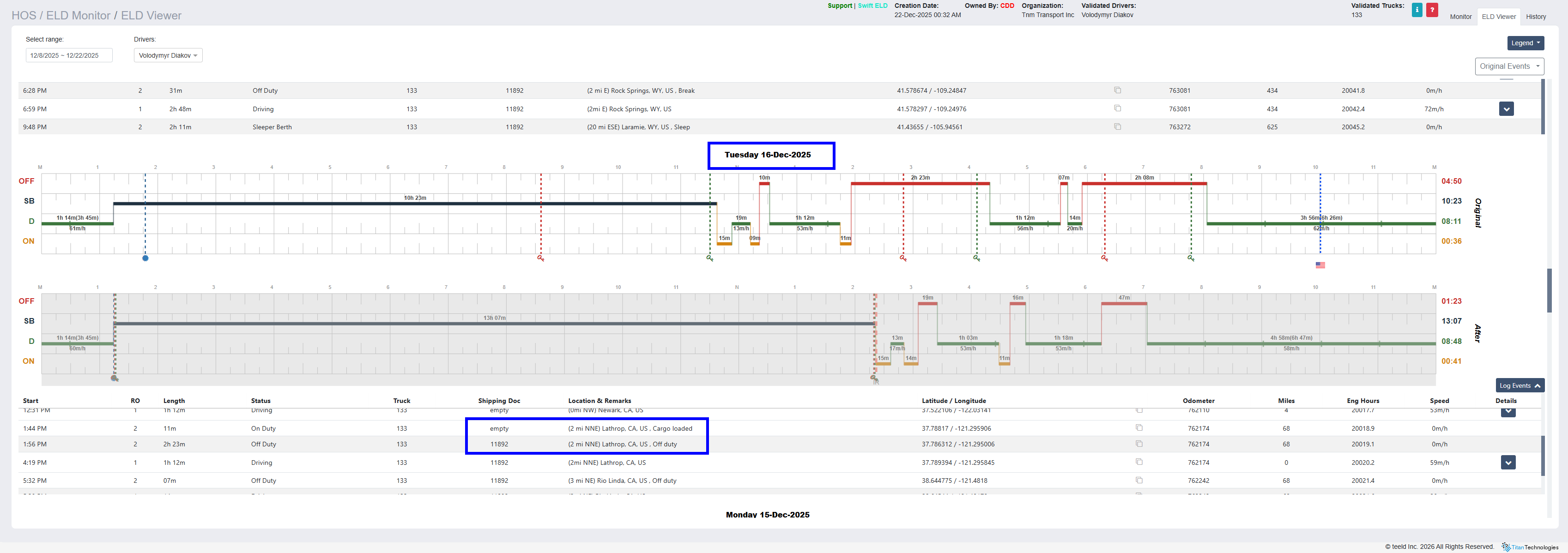Copy coordinates of the 4:19 PM Driving row

click(1139, 462)
